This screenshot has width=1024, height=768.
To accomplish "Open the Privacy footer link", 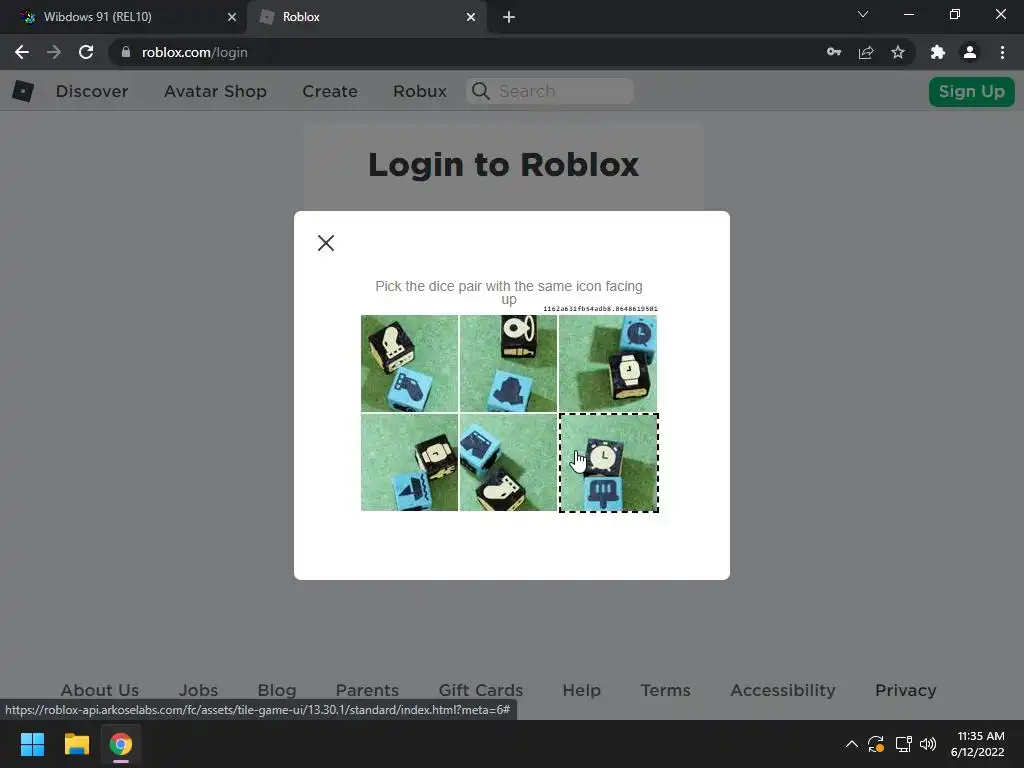I will 905,690.
